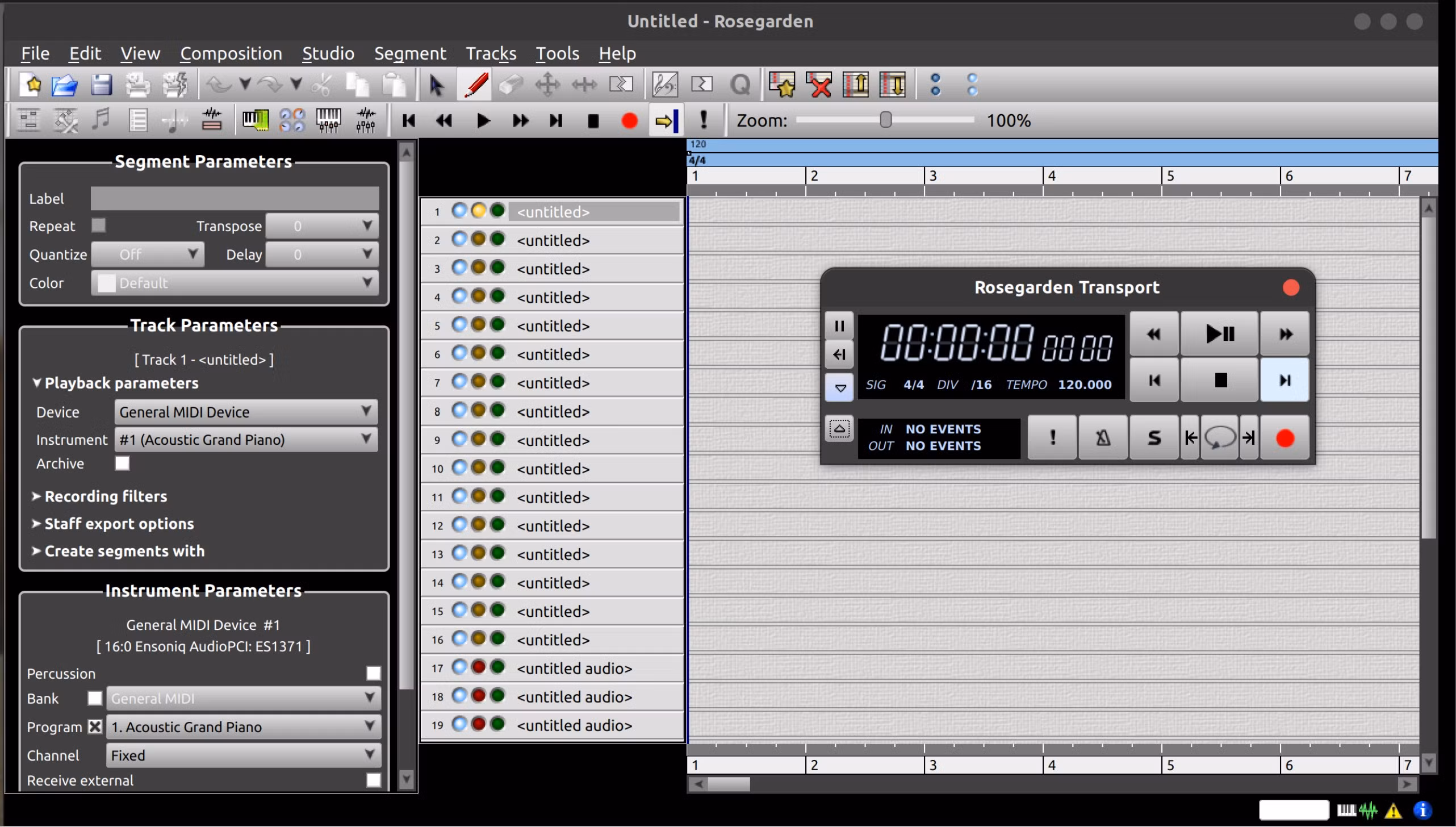1456x827 pixels.
Task: Toggle solo green LED on track 5
Action: 497,324
